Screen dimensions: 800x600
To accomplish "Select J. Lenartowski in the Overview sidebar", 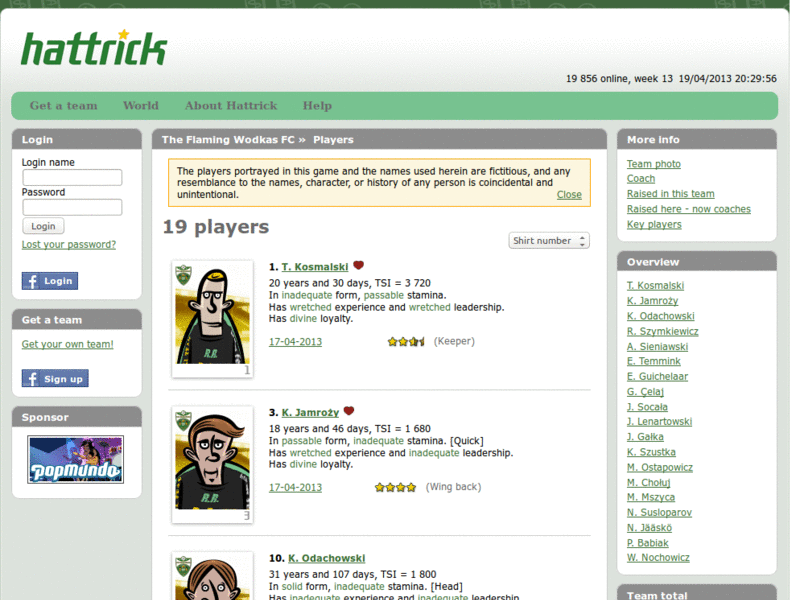I will [x=659, y=421].
